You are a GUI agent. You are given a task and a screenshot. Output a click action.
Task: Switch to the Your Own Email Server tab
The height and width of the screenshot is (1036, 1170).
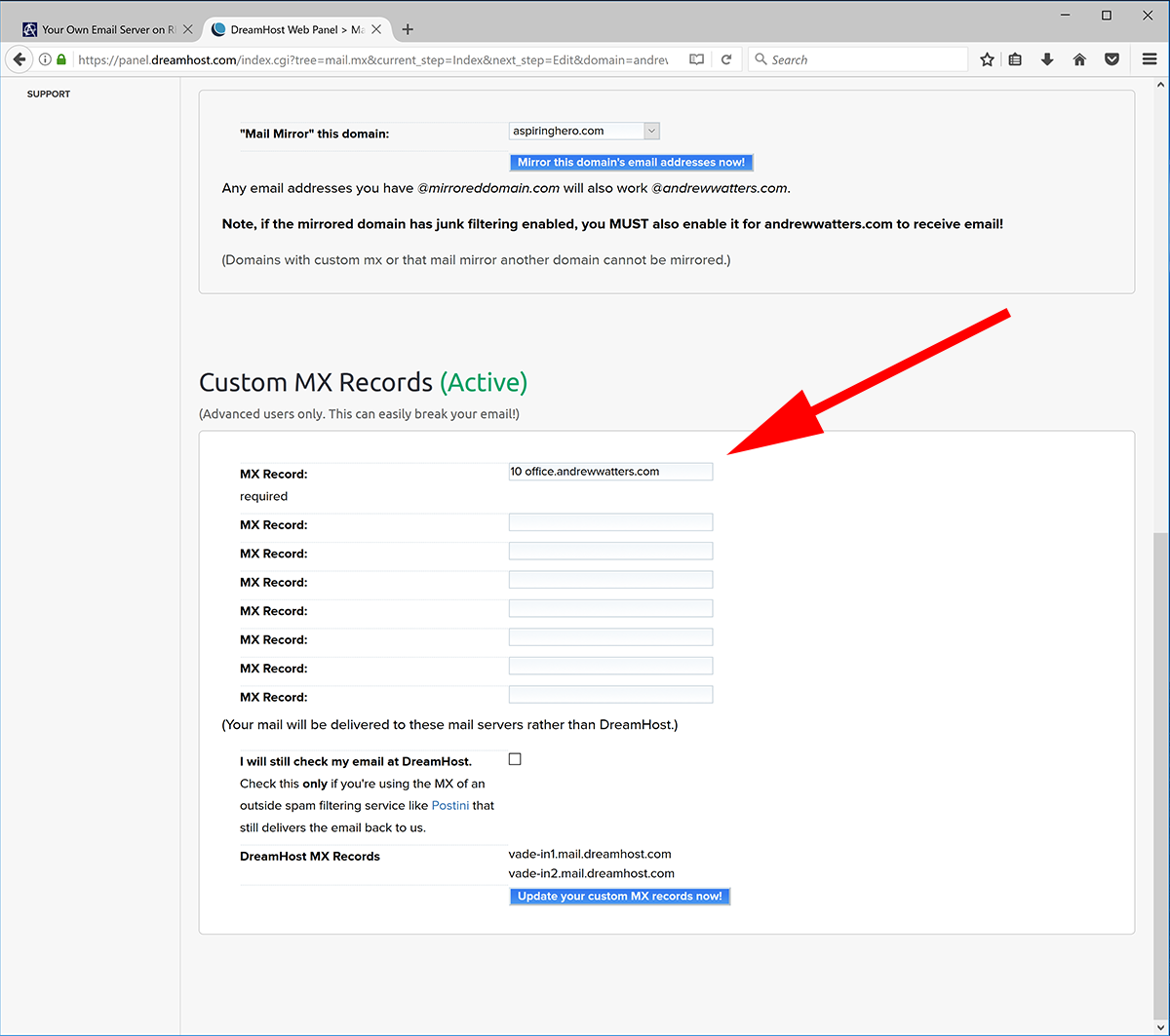[108, 29]
